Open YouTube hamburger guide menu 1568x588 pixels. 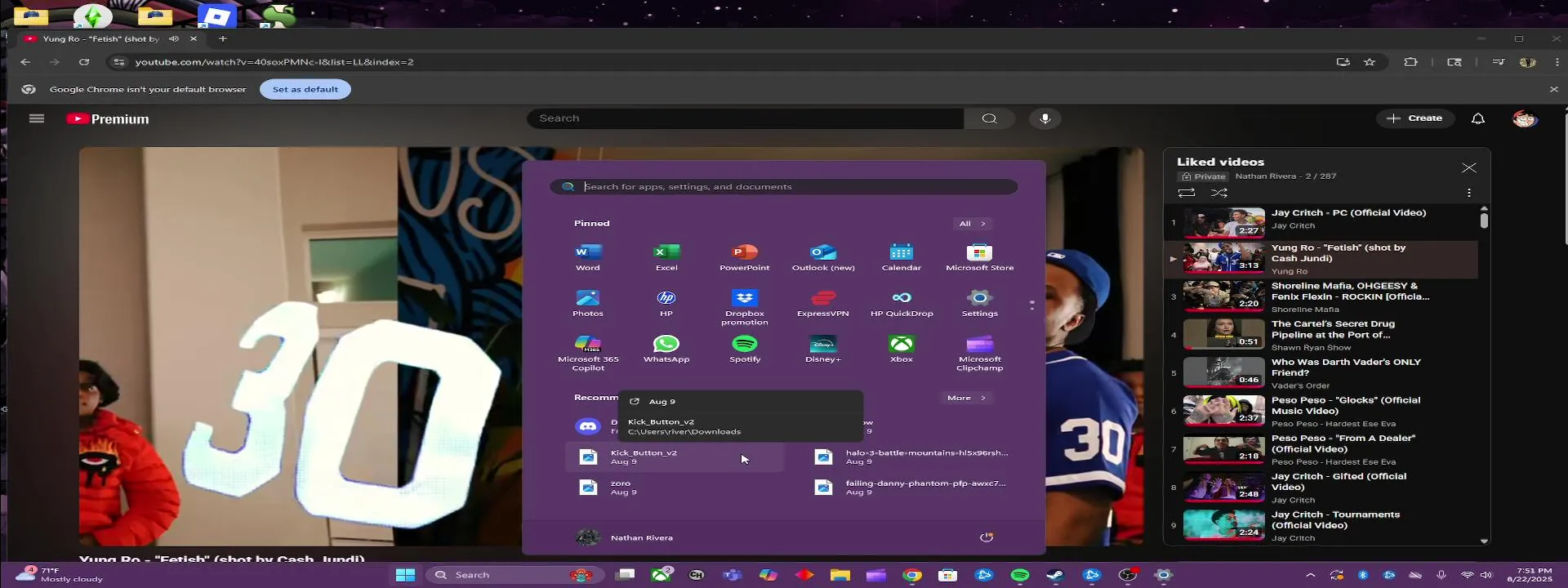pyautogui.click(x=37, y=118)
